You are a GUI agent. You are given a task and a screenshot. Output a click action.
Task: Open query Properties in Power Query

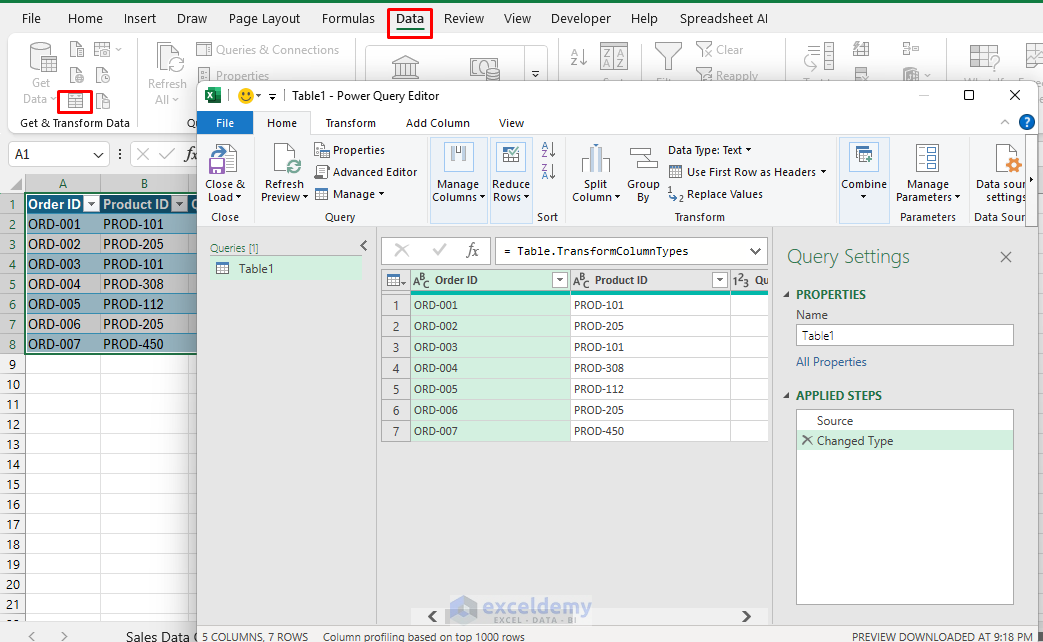click(x=350, y=150)
